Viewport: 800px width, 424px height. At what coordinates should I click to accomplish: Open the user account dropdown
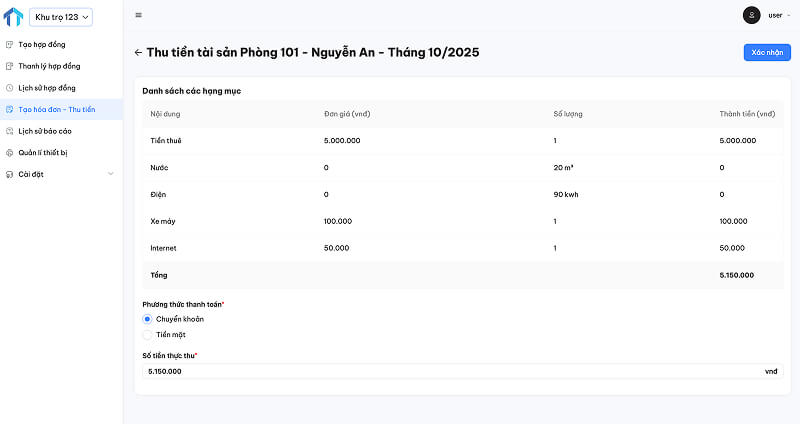[776, 15]
